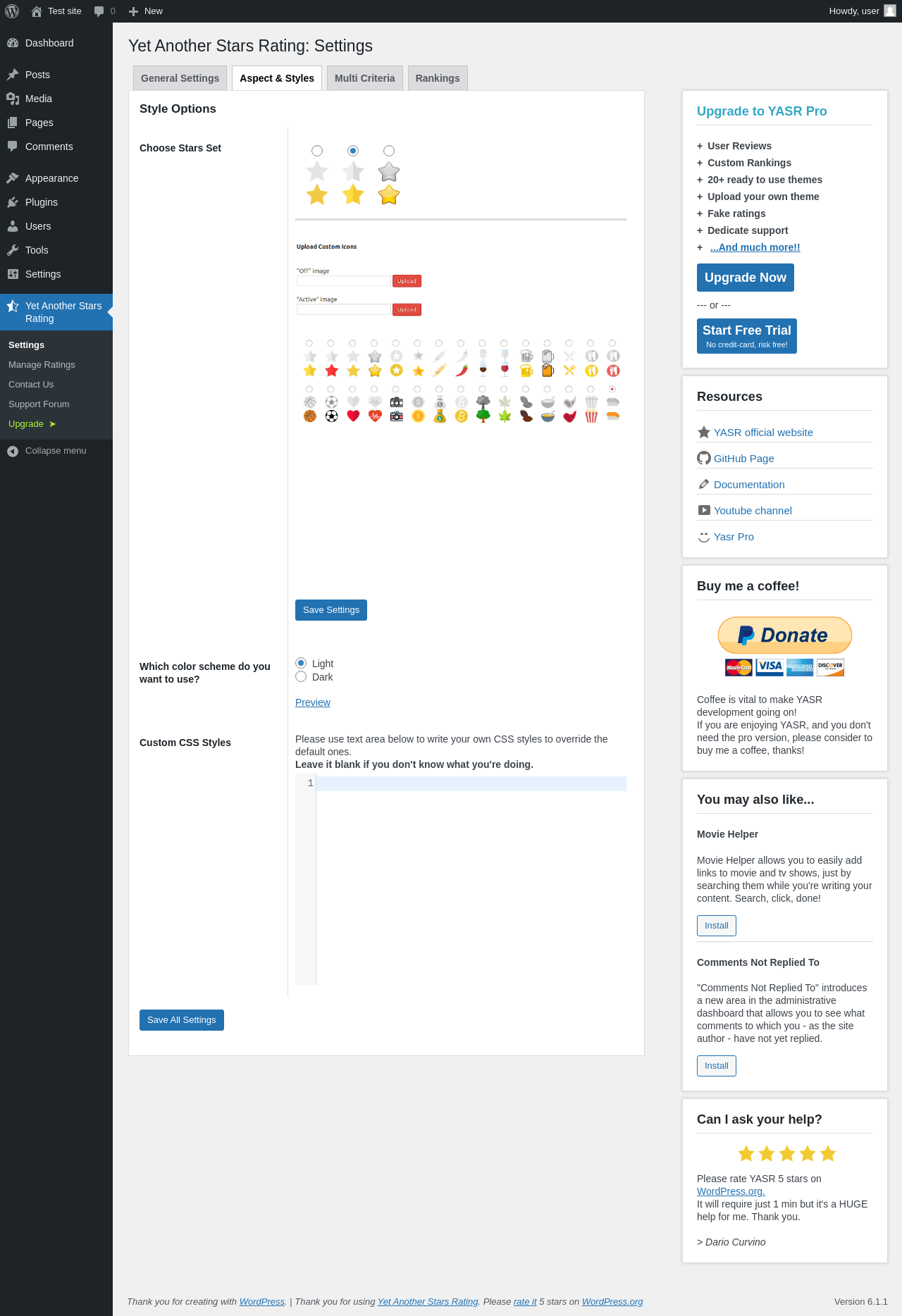Click the heartbeat heart icon
The height and width of the screenshot is (1316, 902).
pyautogui.click(x=375, y=416)
